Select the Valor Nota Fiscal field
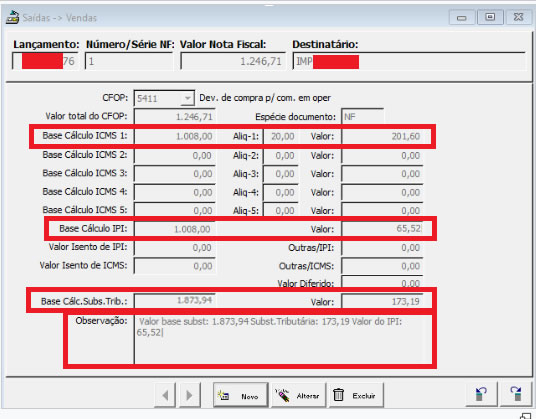The image size is (536, 419). [232, 62]
